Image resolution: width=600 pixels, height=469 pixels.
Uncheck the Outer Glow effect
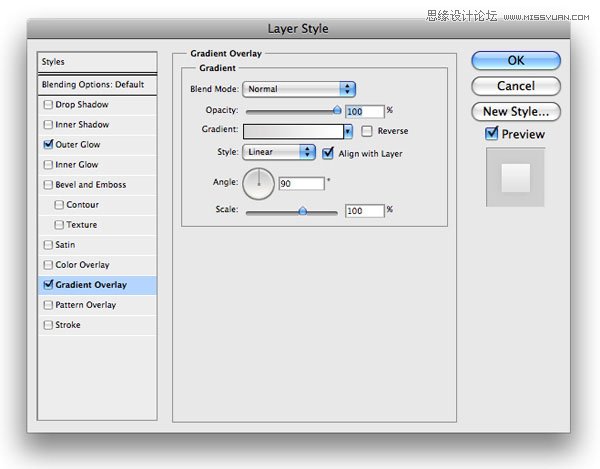click(x=48, y=145)
